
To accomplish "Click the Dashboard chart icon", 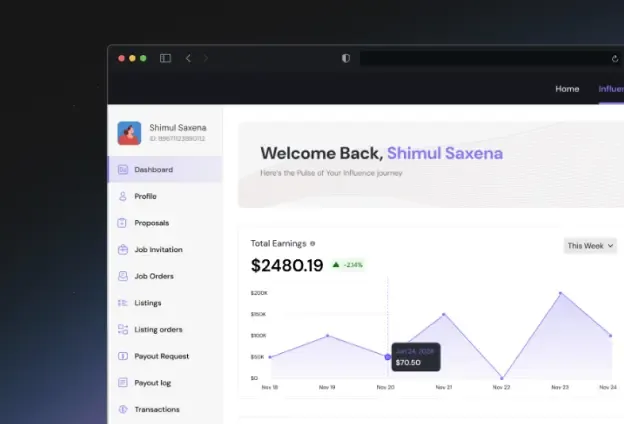I will click(123, 170).
